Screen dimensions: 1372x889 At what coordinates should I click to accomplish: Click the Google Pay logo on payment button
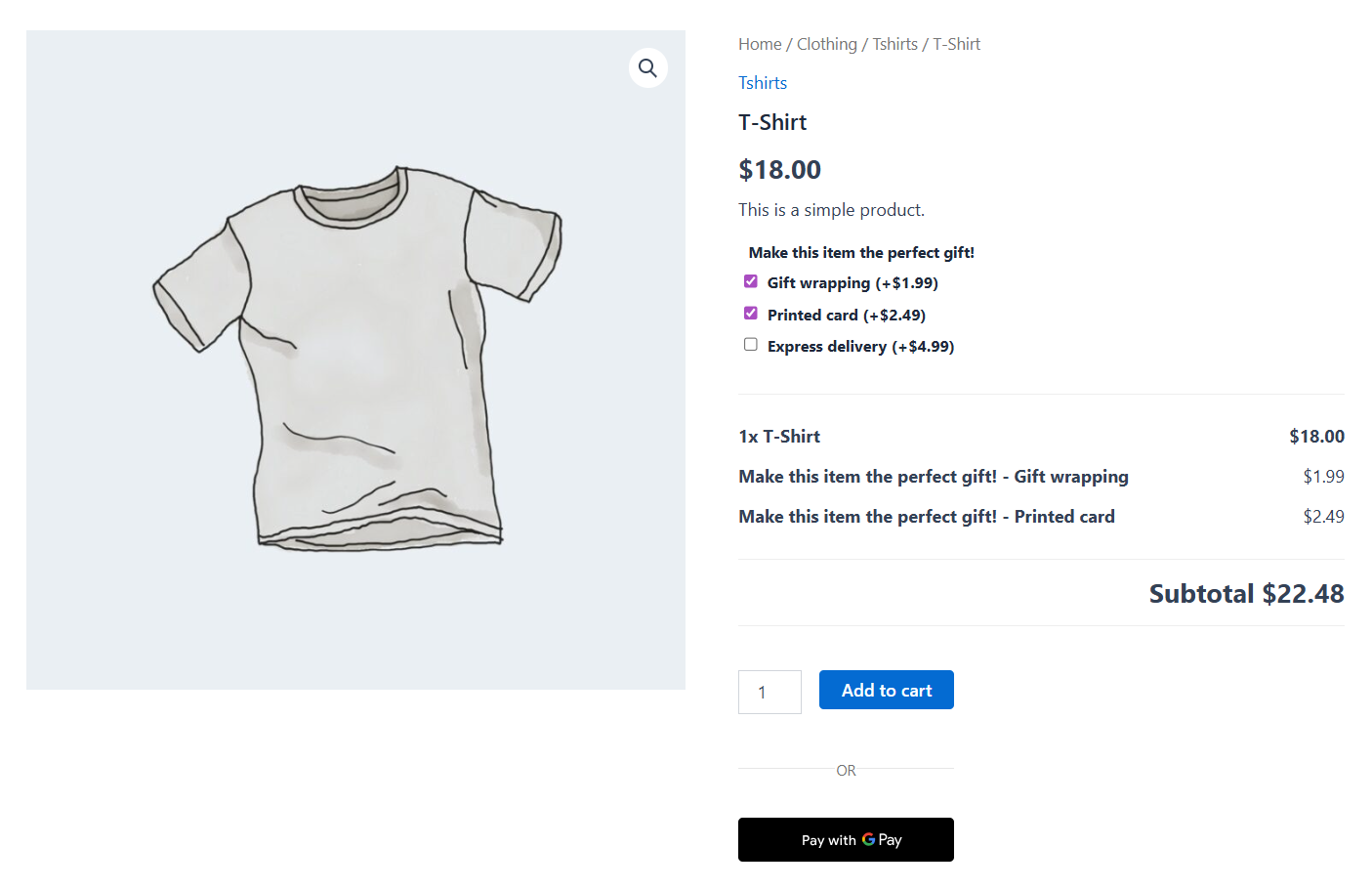pyautogui.click(x=867, y=839)
